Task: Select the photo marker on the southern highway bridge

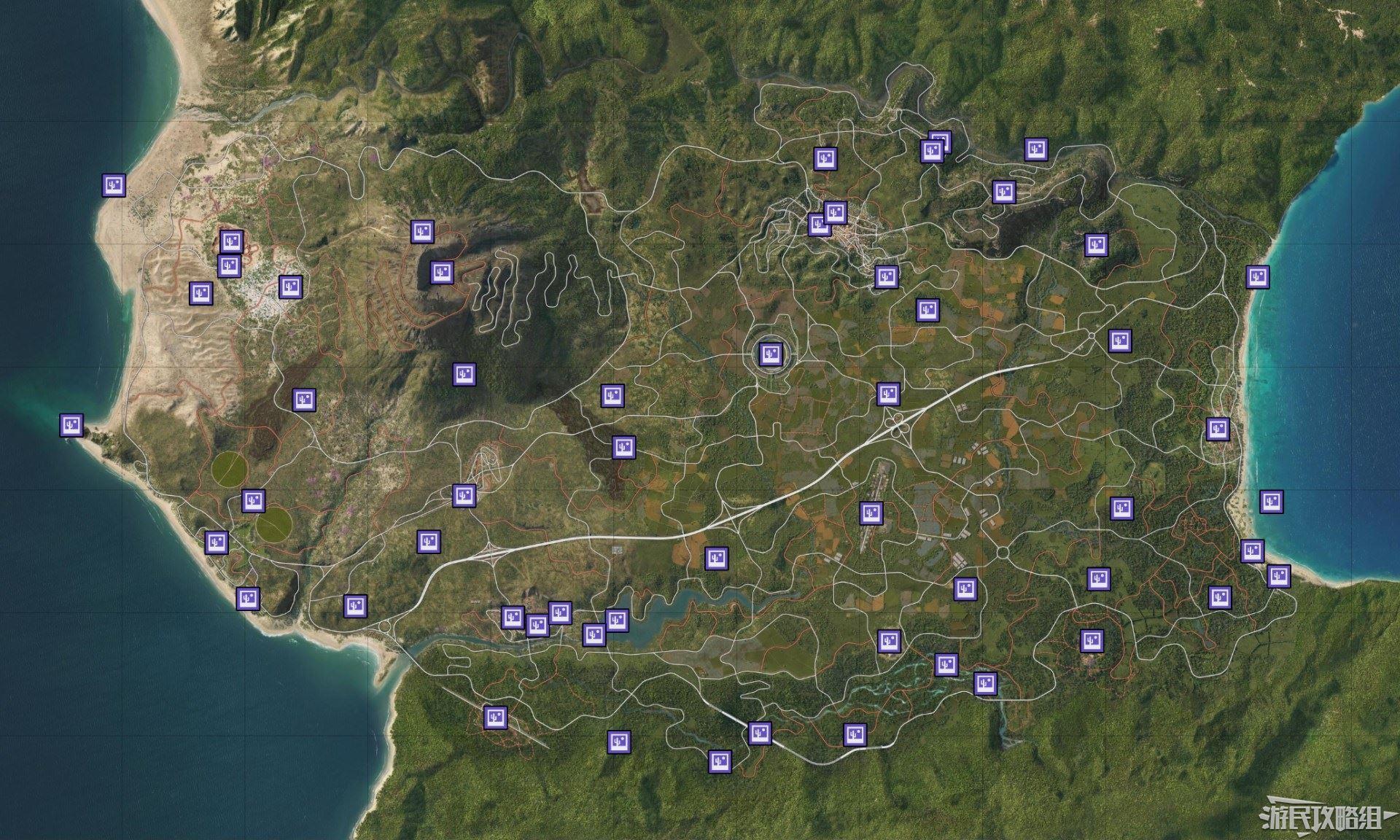Action: (x=759, y=733)
